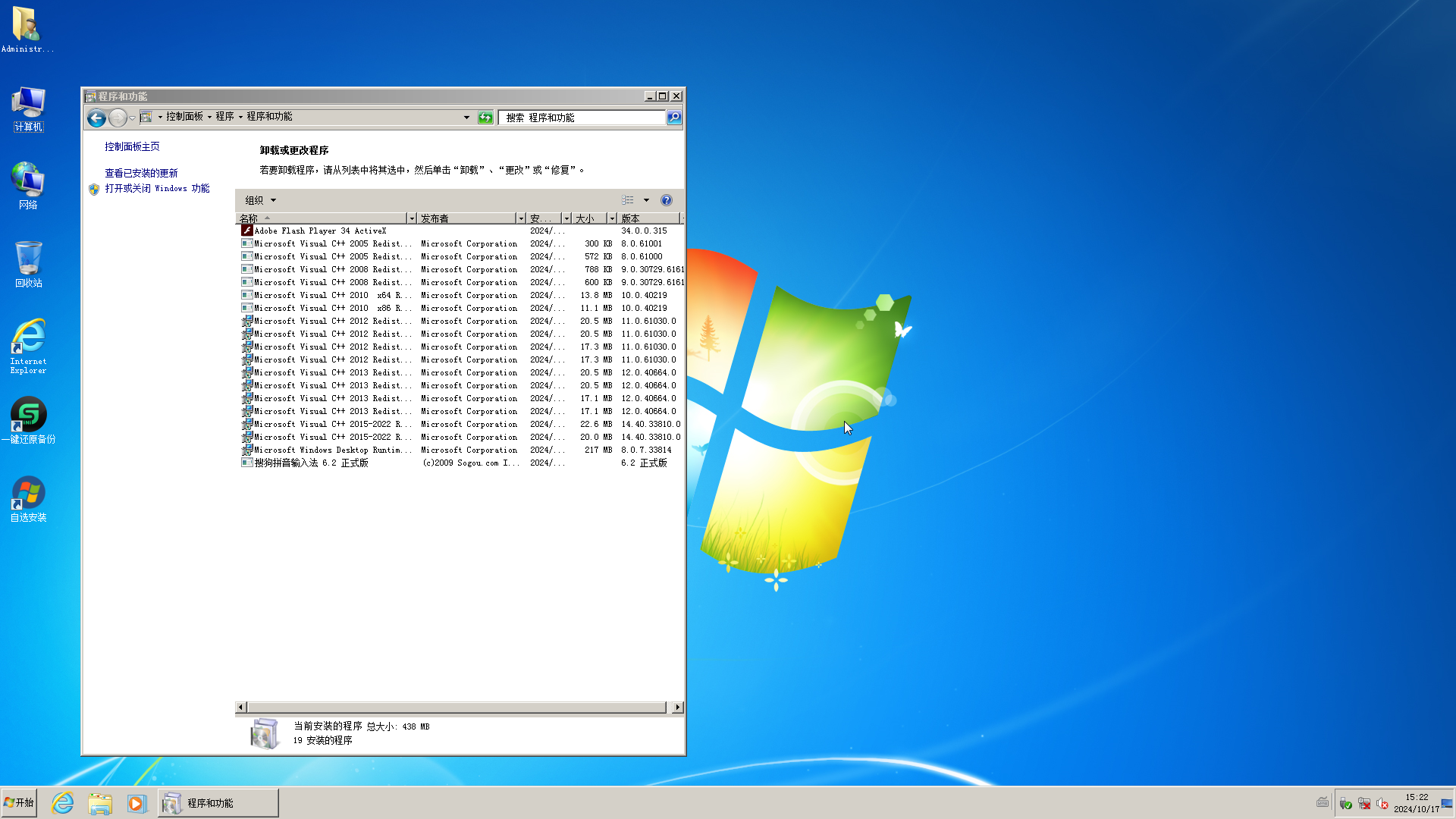Click the muted volume tray icon
The image size is (1456, 819).
pyautogui.click(x=1382, y=804)
